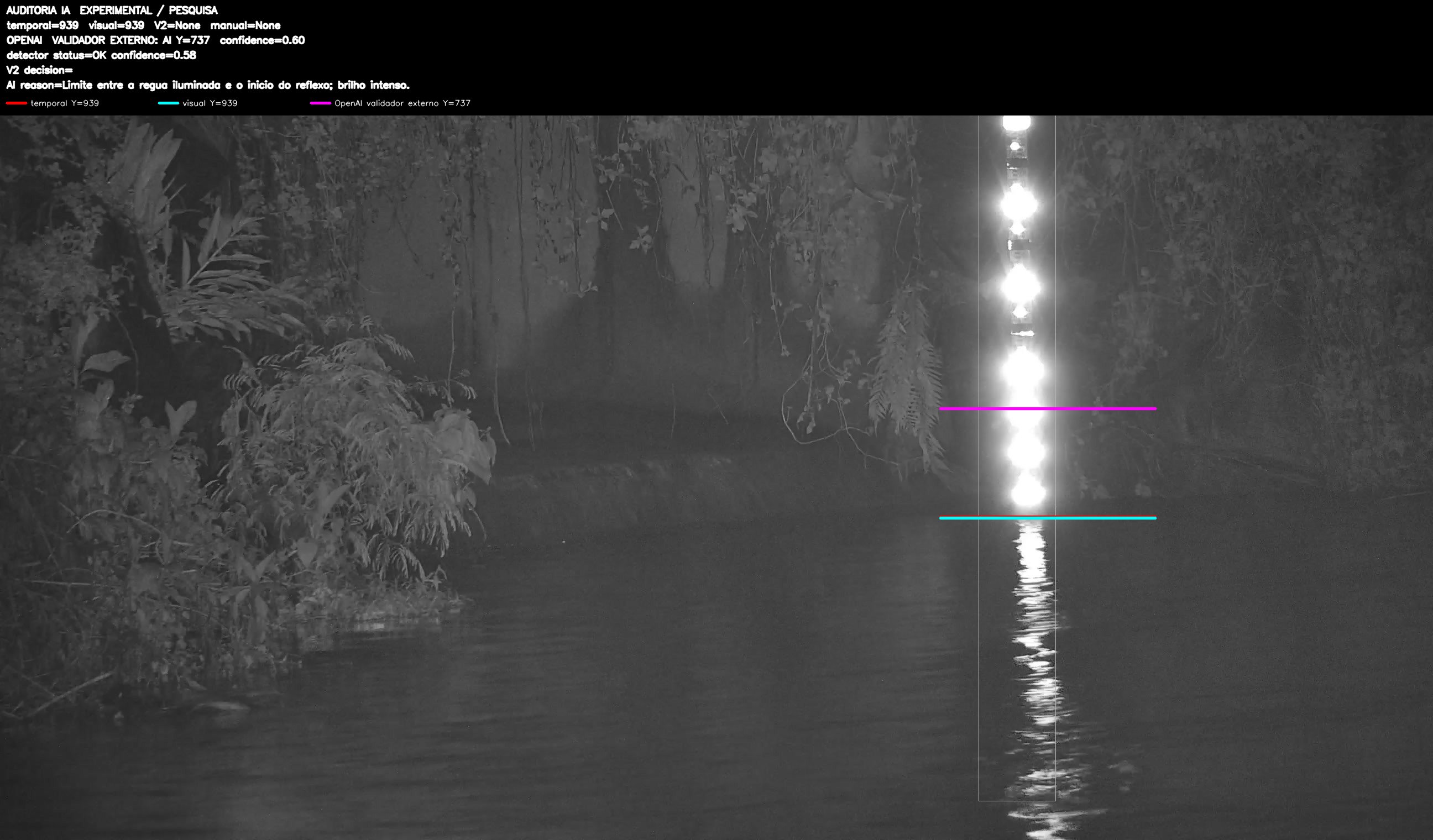Click the magenta OpenAI line on the photo
The width and height of the screenshot is (1433, 840).
click(1048, 408)
